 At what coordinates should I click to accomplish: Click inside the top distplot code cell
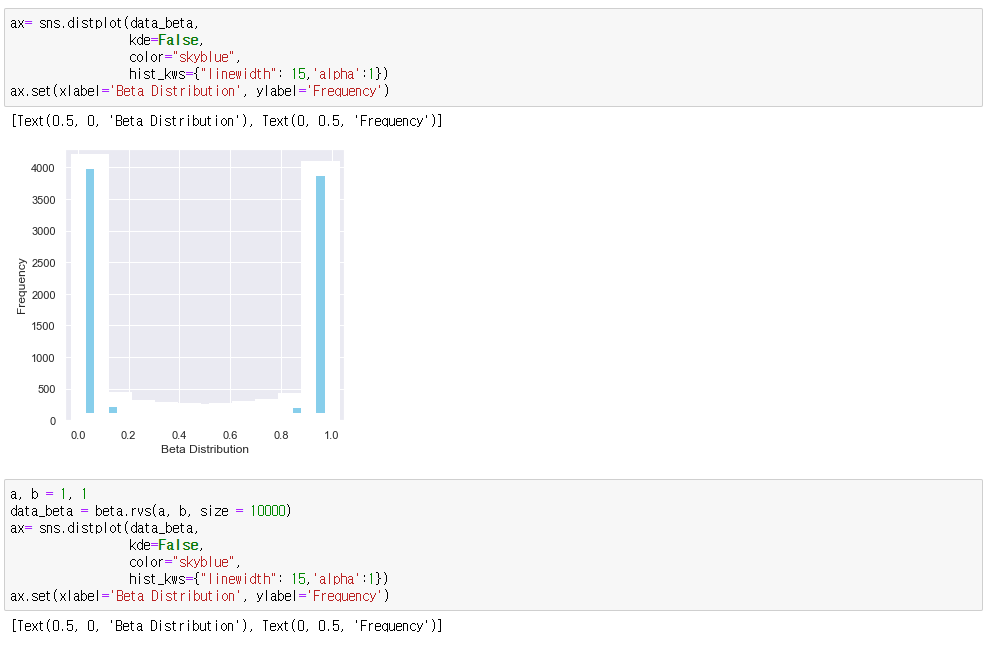(493, 57)
